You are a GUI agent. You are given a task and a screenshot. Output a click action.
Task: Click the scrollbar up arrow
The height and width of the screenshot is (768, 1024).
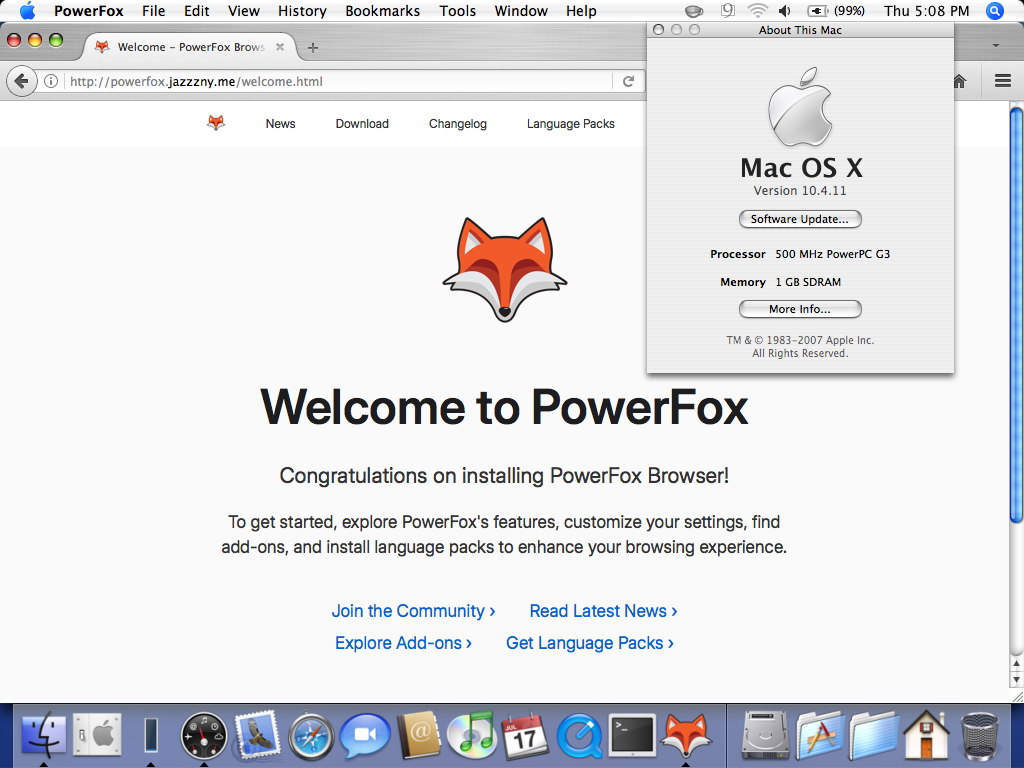pos(1016,664)
